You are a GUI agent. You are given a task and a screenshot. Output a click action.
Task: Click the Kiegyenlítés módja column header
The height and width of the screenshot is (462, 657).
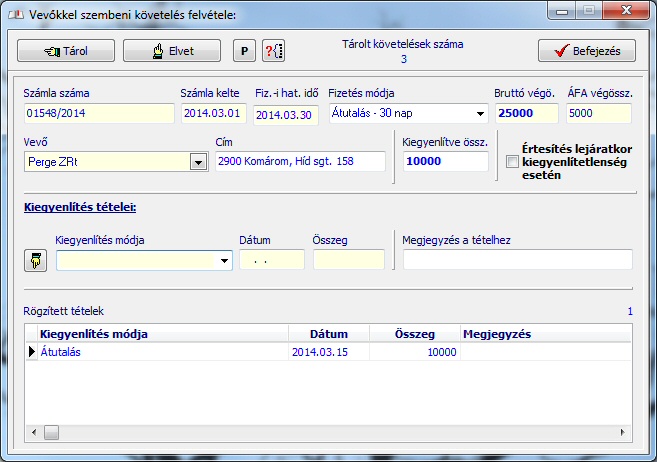click(x=163, y=334)
